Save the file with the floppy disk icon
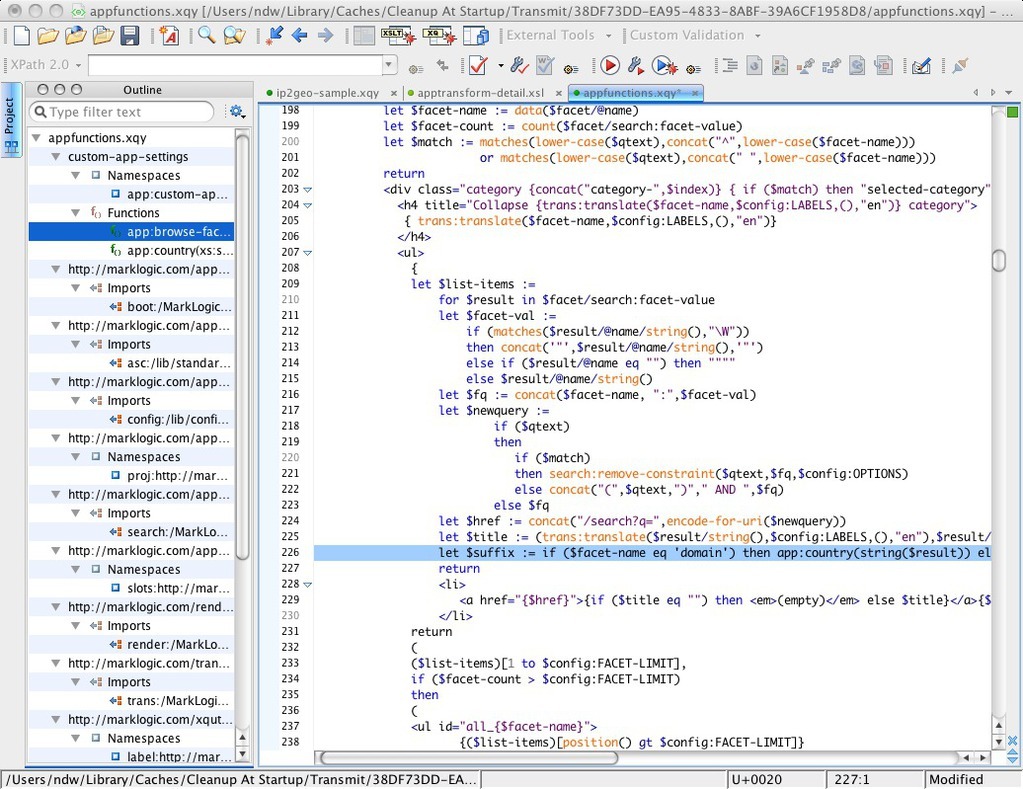The image size is (1023, 789). [129, 35]
